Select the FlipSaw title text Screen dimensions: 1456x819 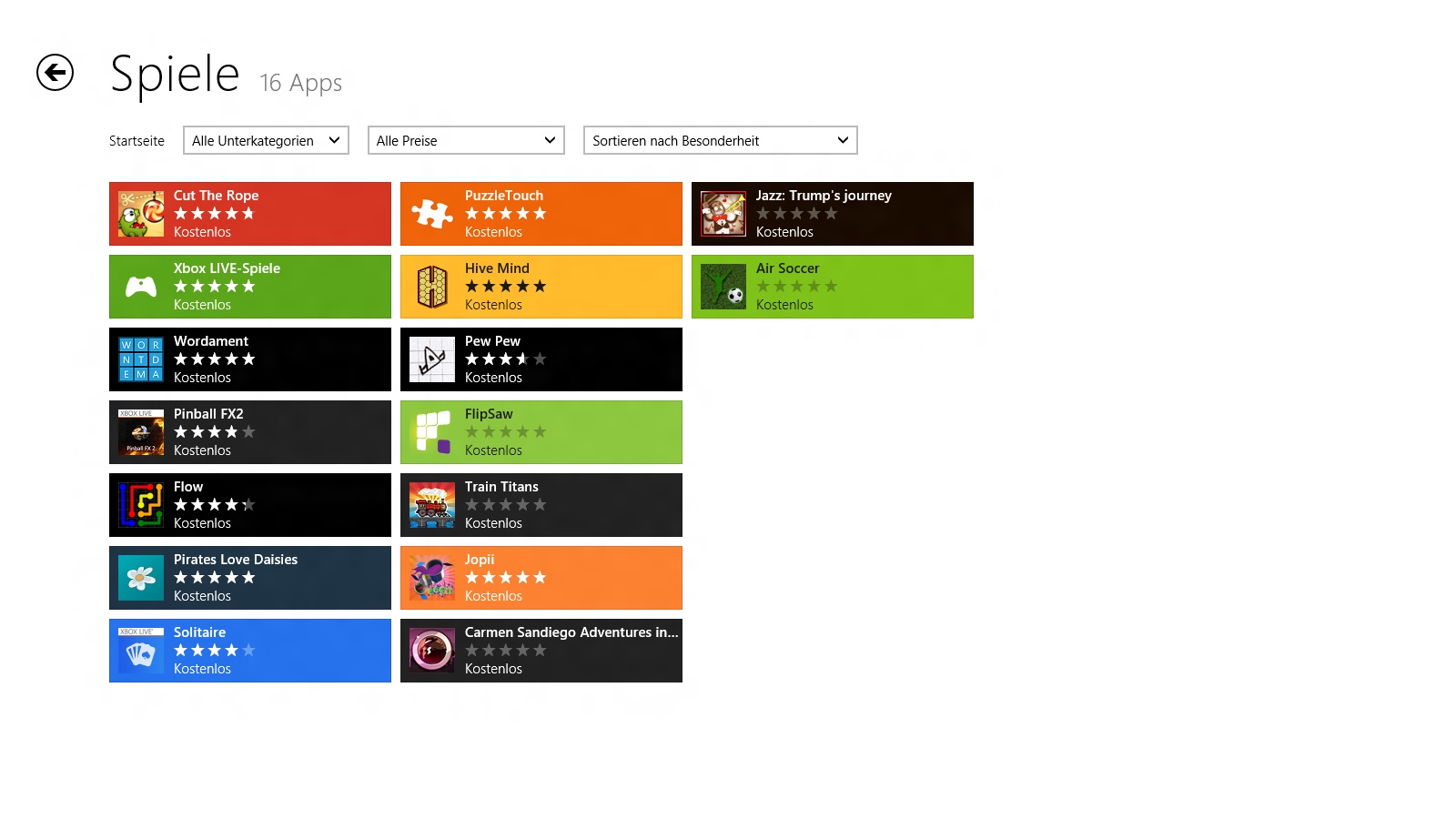coord(489,414)
